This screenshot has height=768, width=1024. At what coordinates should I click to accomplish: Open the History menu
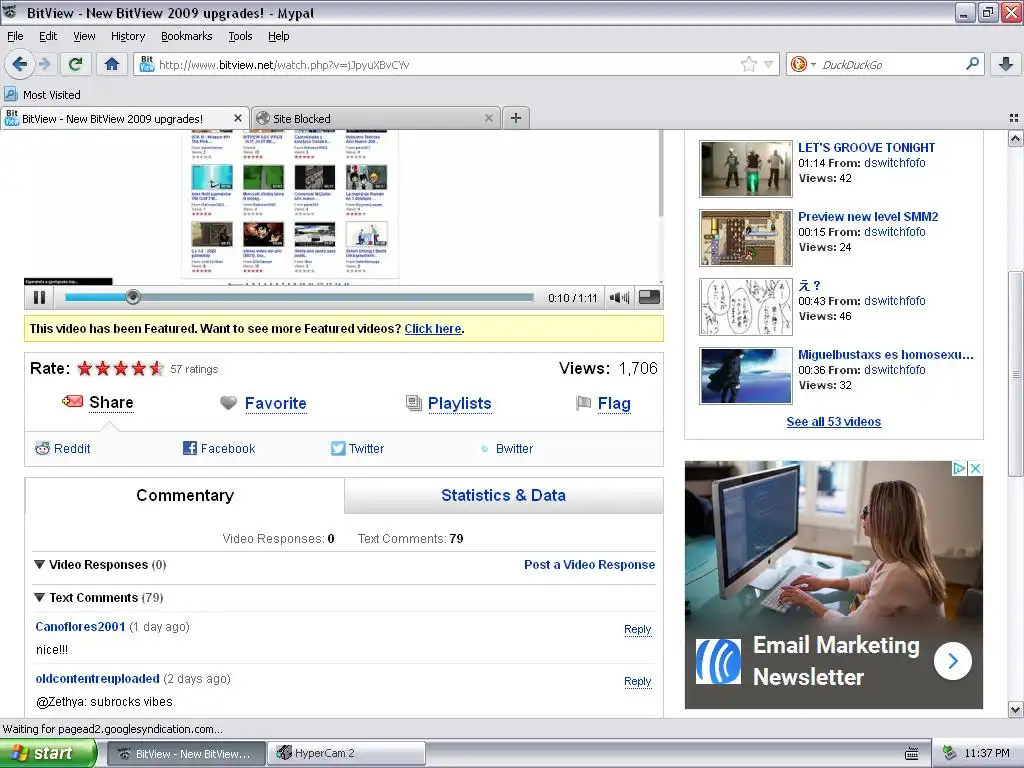(x=127, y=36)
